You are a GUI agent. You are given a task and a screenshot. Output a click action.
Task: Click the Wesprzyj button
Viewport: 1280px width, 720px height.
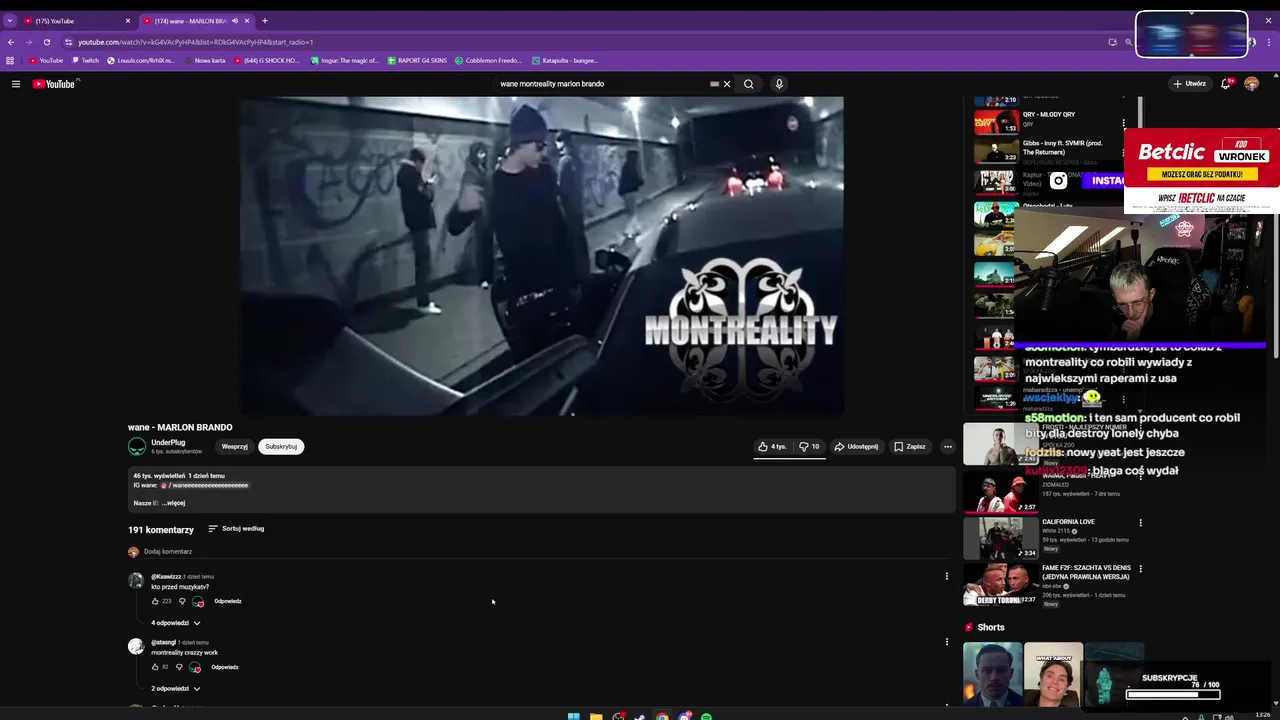coord(235,447)
